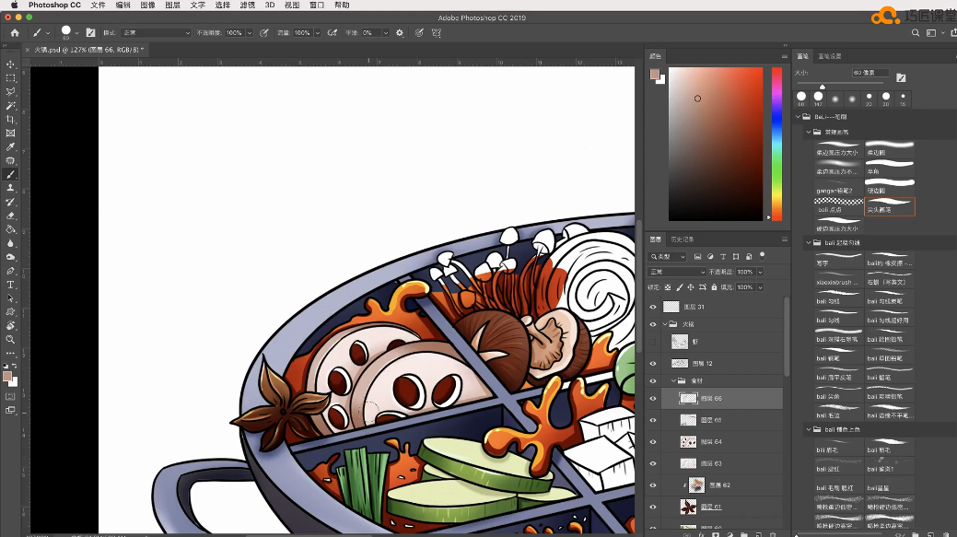
Task: Collapse the 食材 group in layers panel
Action: tap(674, 381)
